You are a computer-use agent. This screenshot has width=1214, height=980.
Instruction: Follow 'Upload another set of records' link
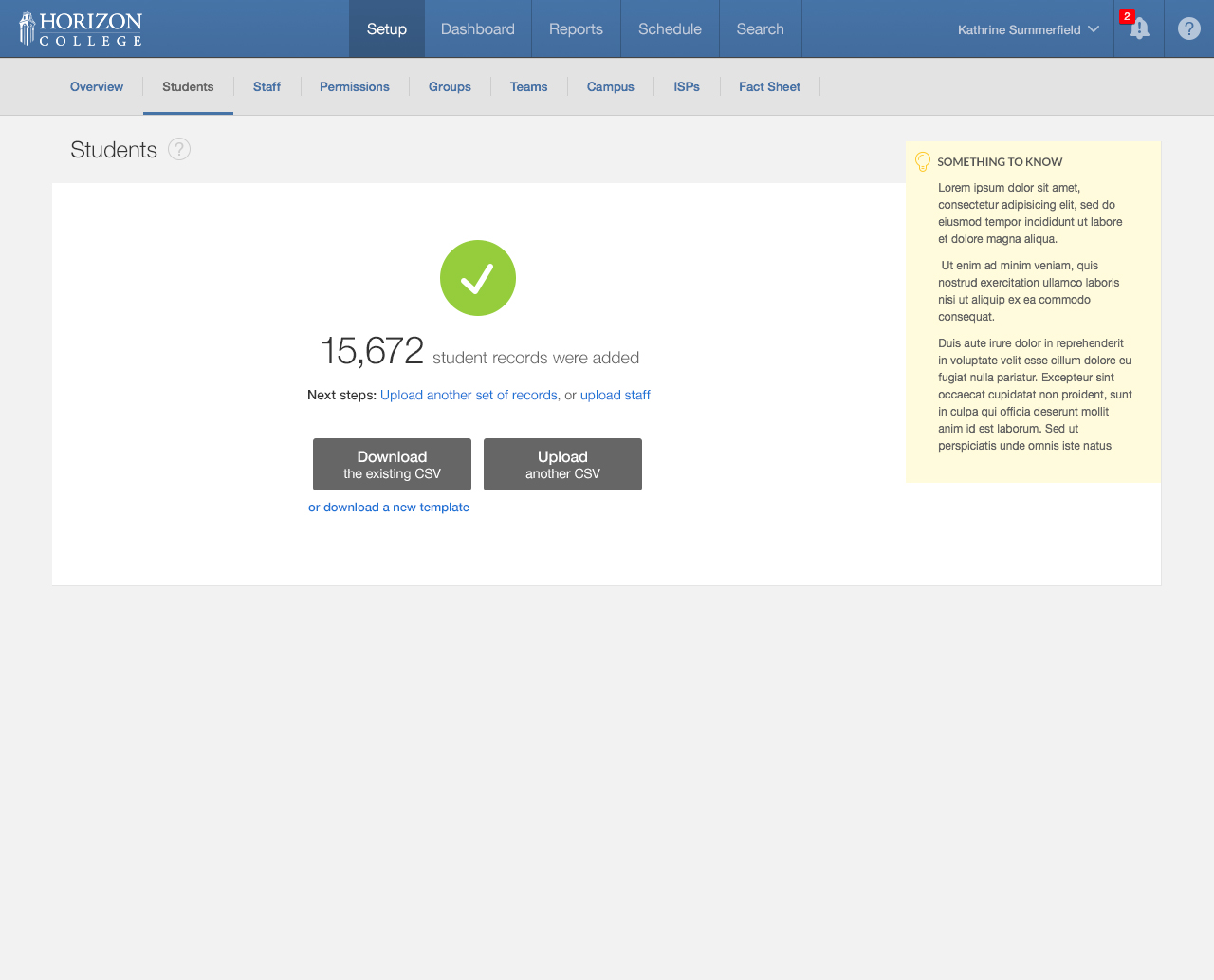[x=470, y=395]
